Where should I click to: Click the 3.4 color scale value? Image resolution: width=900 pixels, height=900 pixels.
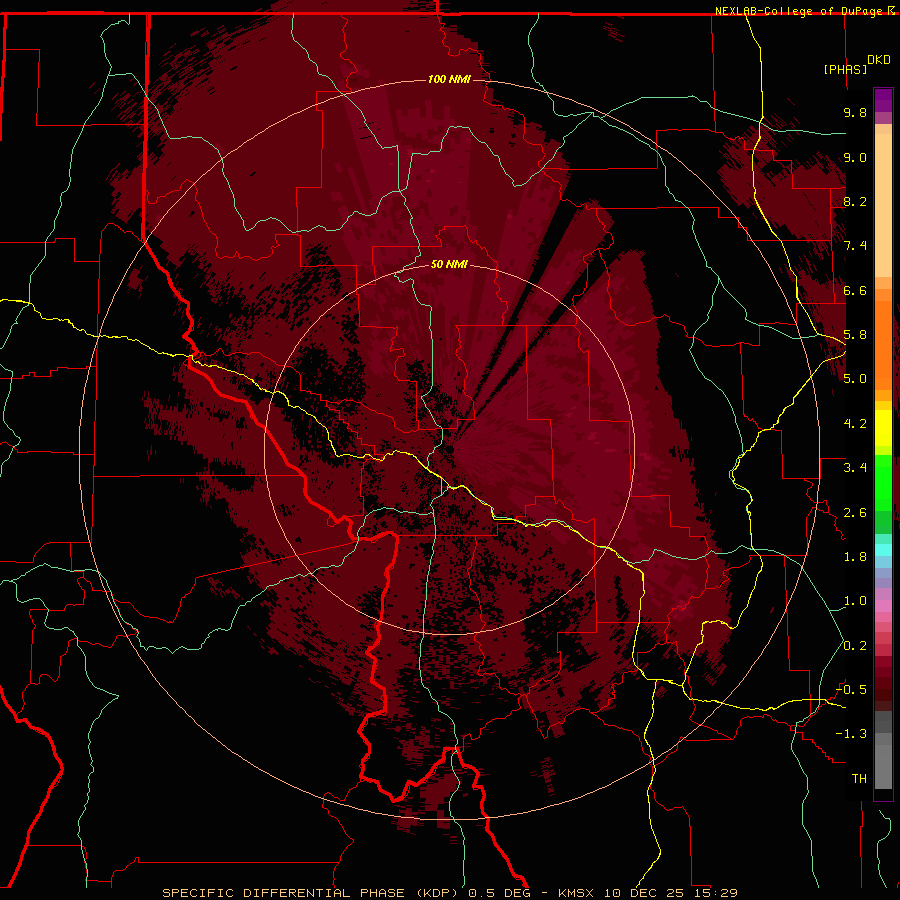click(x=855, y=468)
